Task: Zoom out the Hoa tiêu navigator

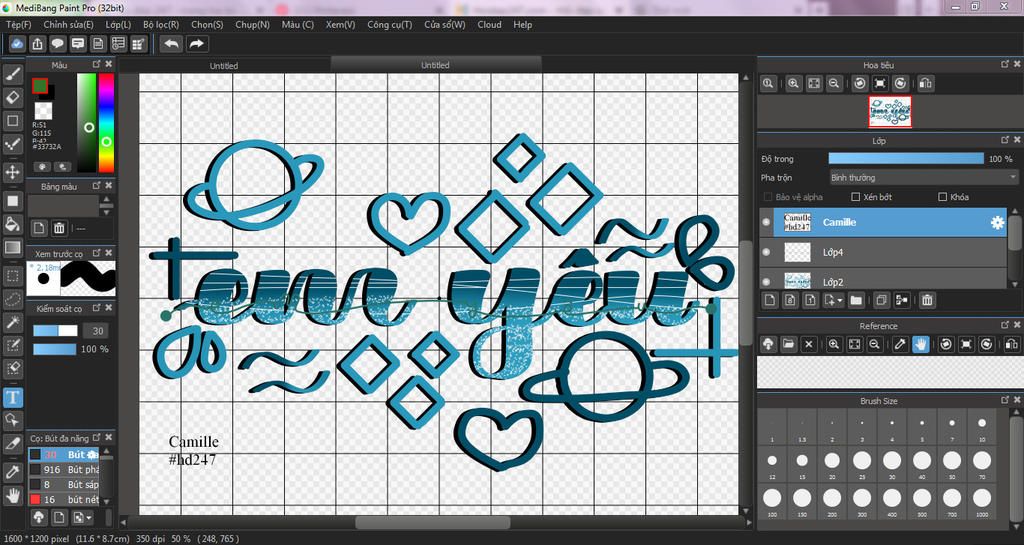Action: pyautogui.click(x=833, y=84)
